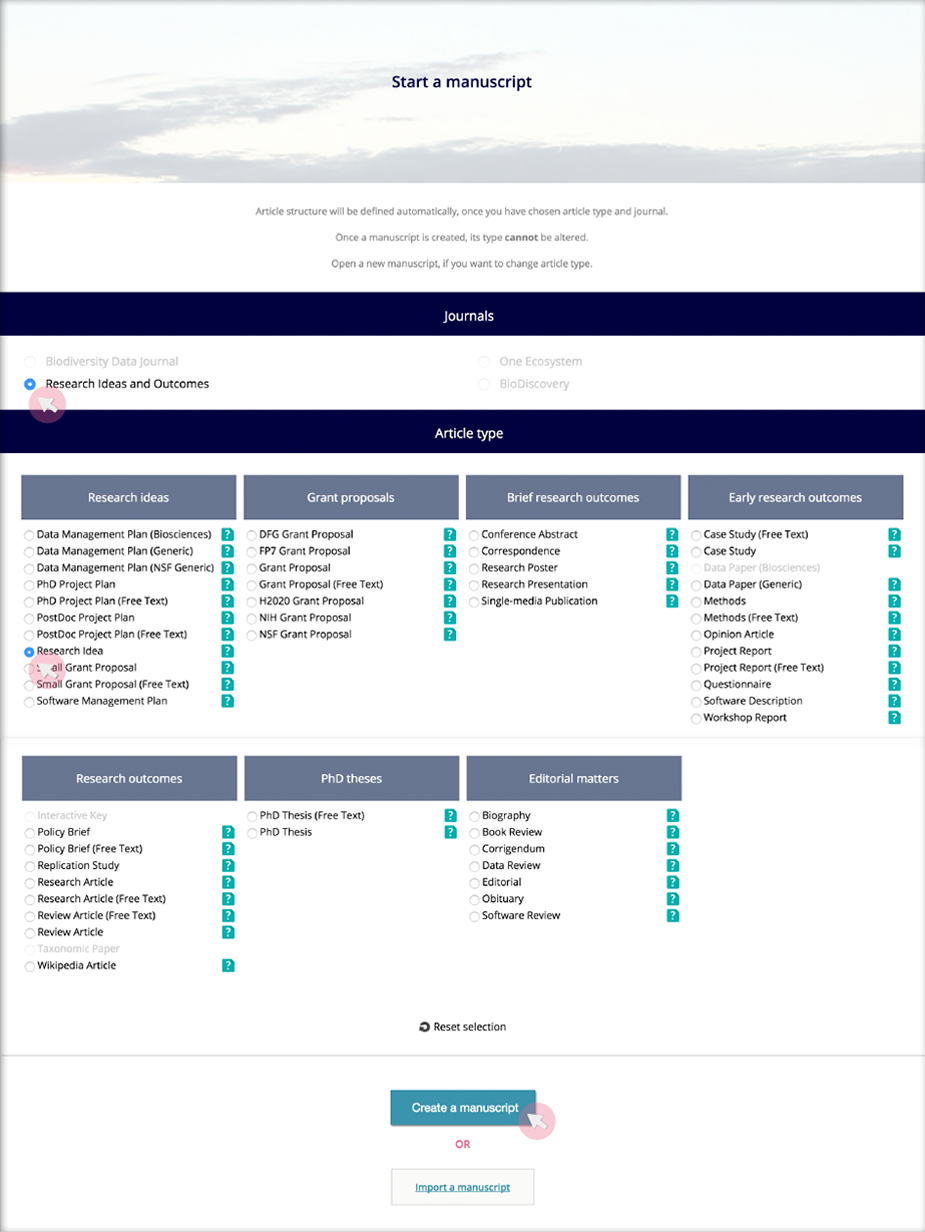View help for Single-media Publication
This screenshot has height=1232, width=925.
672,601
